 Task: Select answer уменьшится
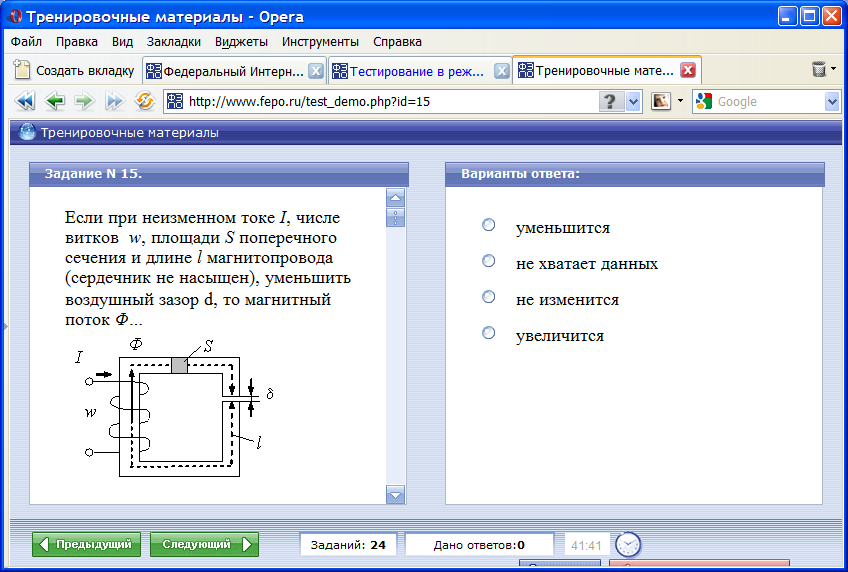pos(488,225)
